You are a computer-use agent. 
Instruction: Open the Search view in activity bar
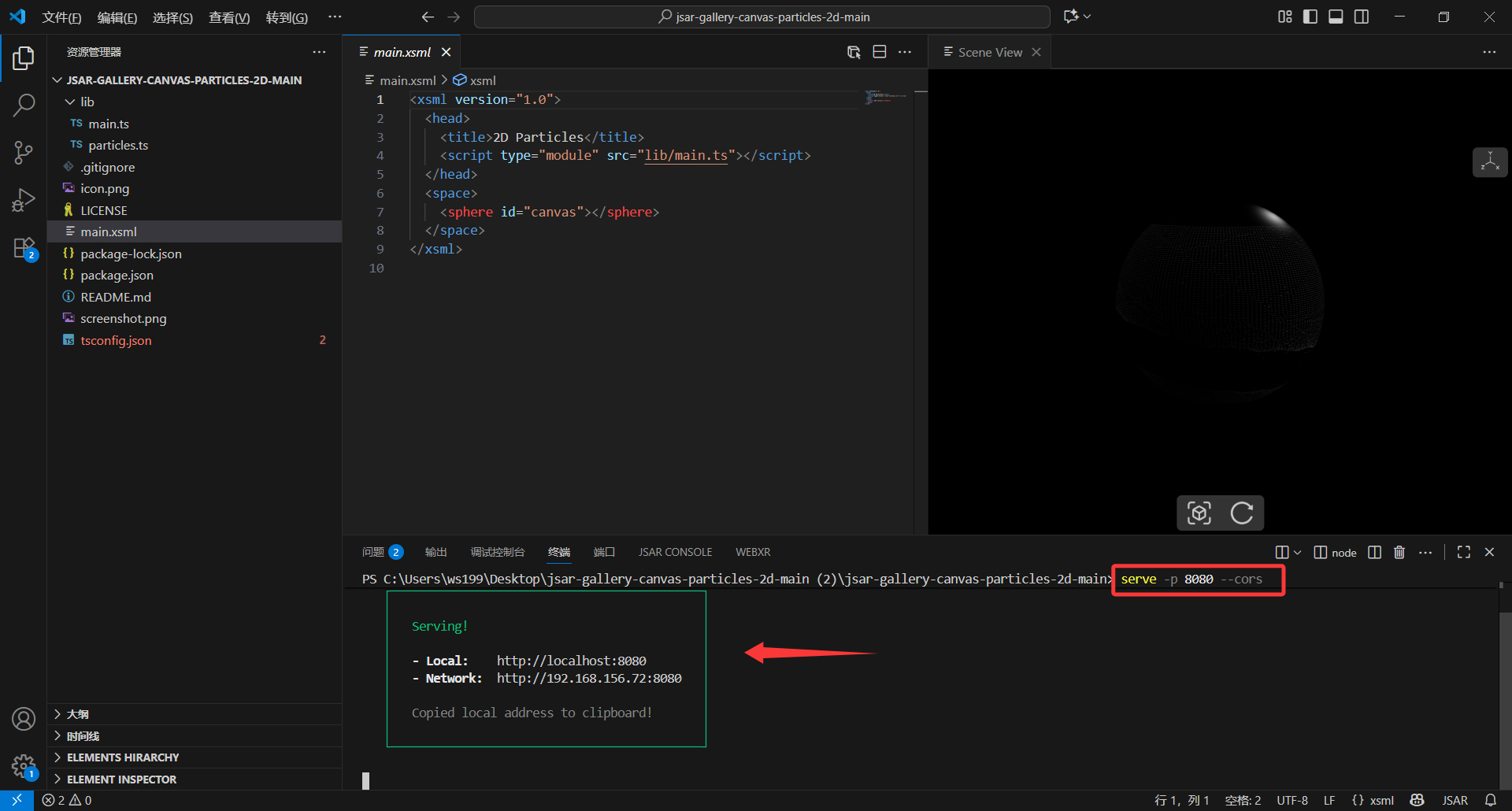click(24, 105)
